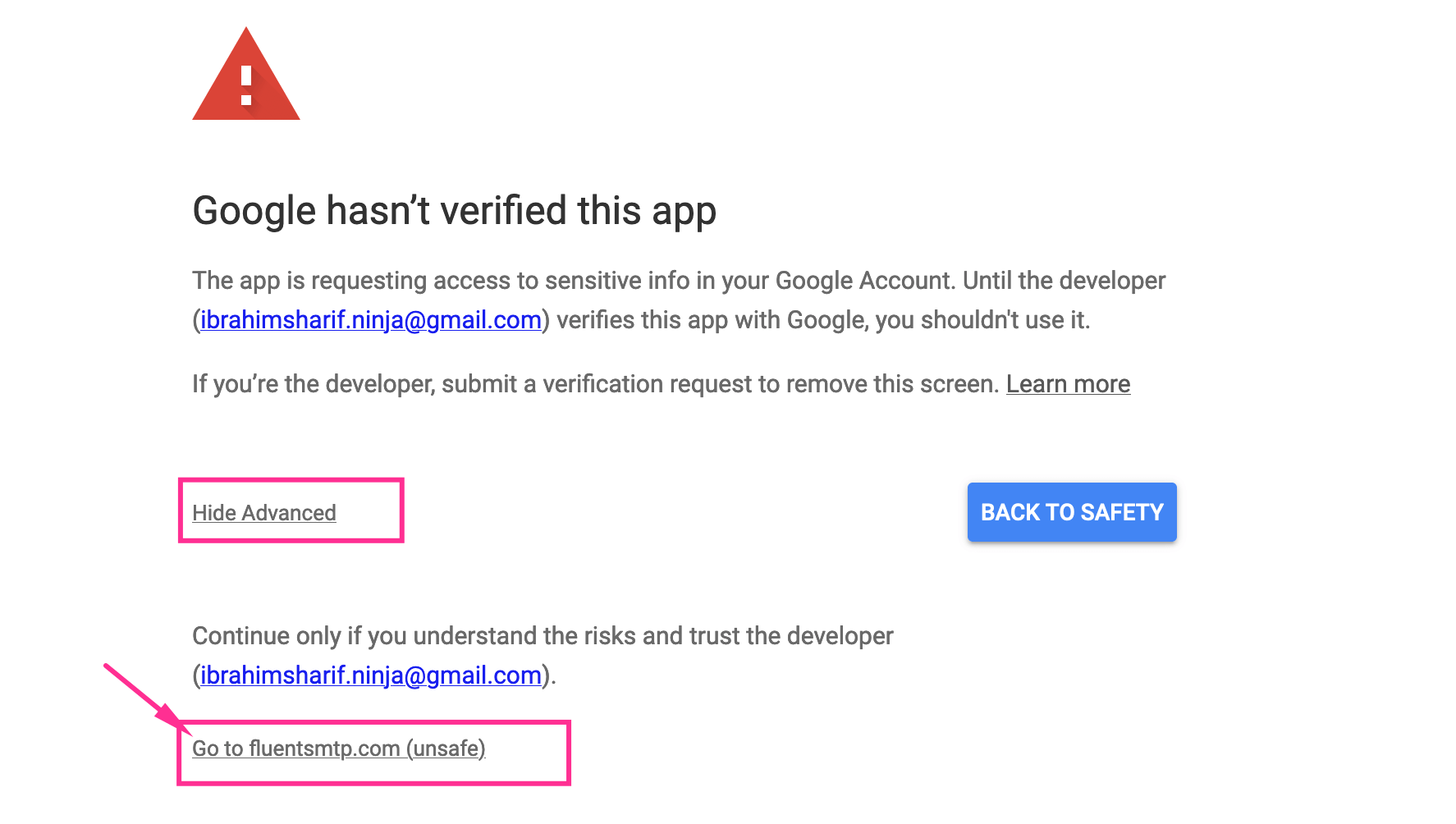Click the white exclamation mark inside the triangle
The height and width of the screenshot is (824, 1456).
[246, 86]
